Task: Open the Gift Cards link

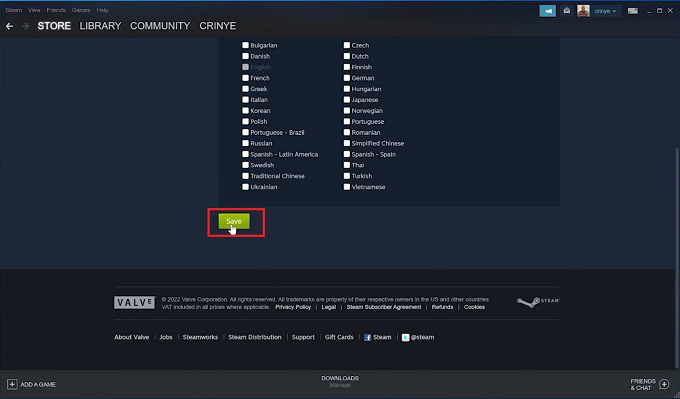Action: pyautogui.click(x=339, y=337)
